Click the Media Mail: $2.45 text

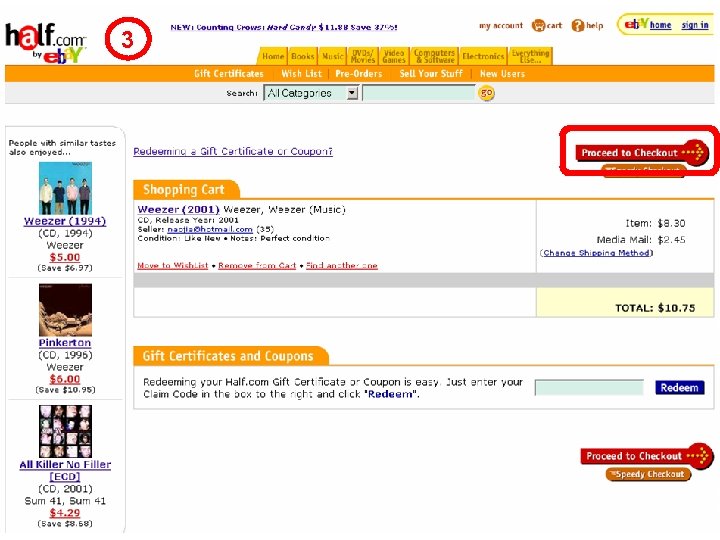[641, 240]
